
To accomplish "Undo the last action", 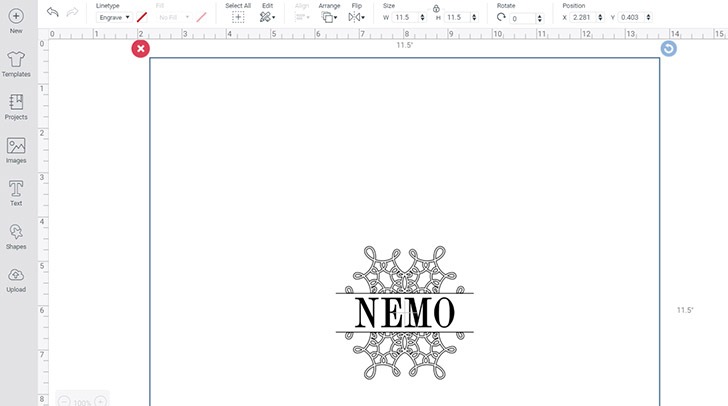I will pos(52,12).
